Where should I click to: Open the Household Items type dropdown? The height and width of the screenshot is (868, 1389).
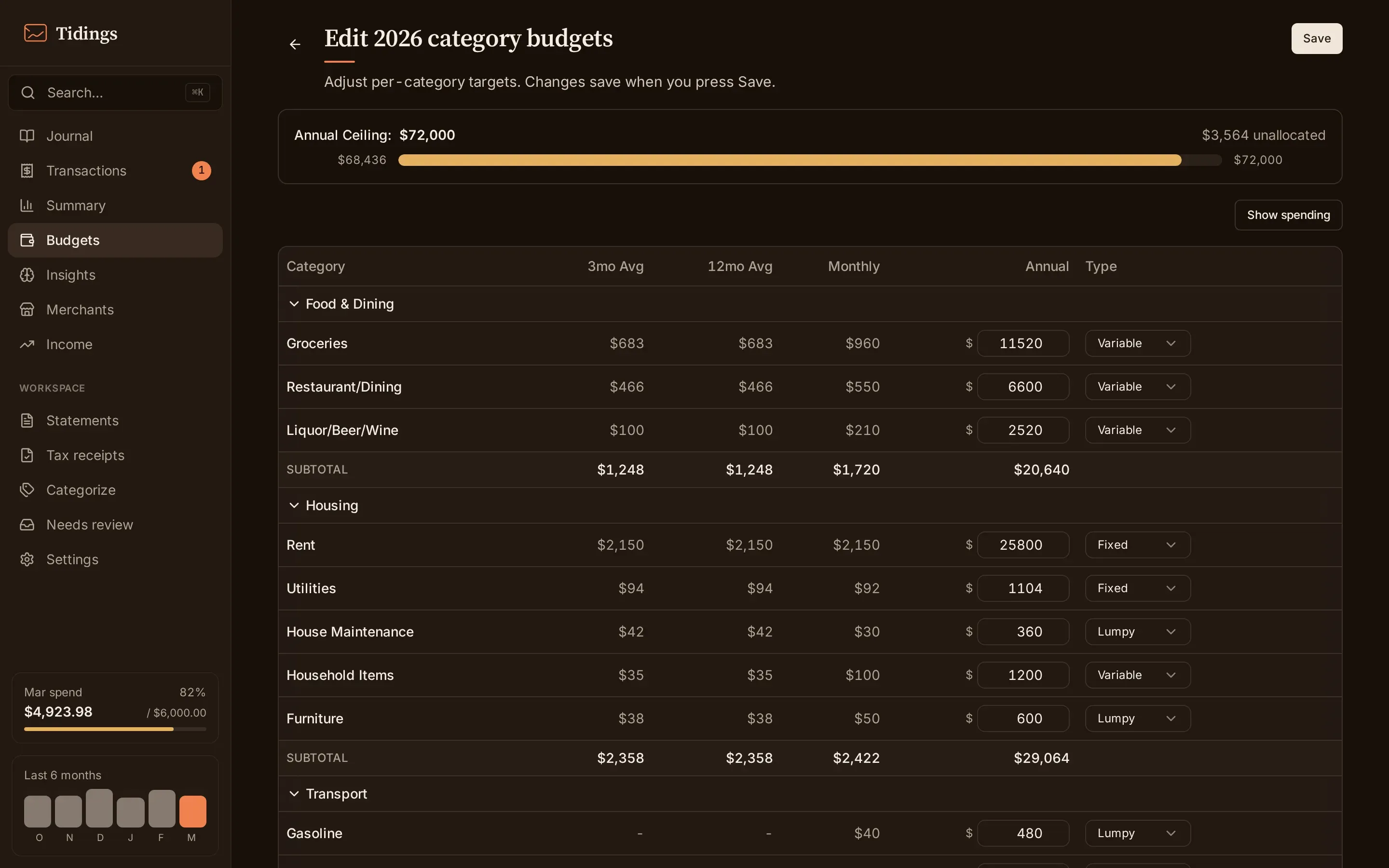pyautogui.click(x=1138, y=675)
